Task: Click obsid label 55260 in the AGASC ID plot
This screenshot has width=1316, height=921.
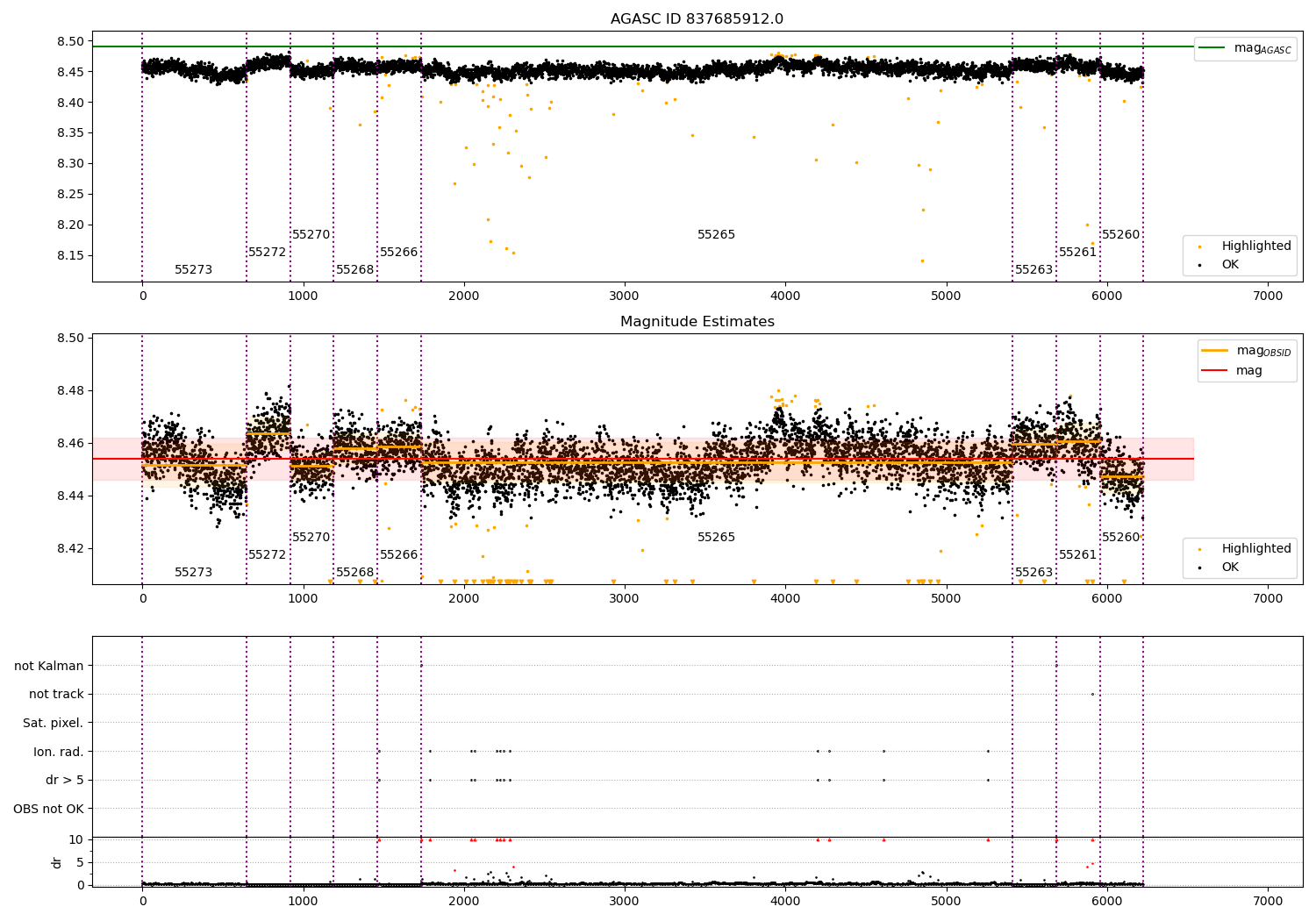Action: pyautogui.click(x=1120, y=235)
